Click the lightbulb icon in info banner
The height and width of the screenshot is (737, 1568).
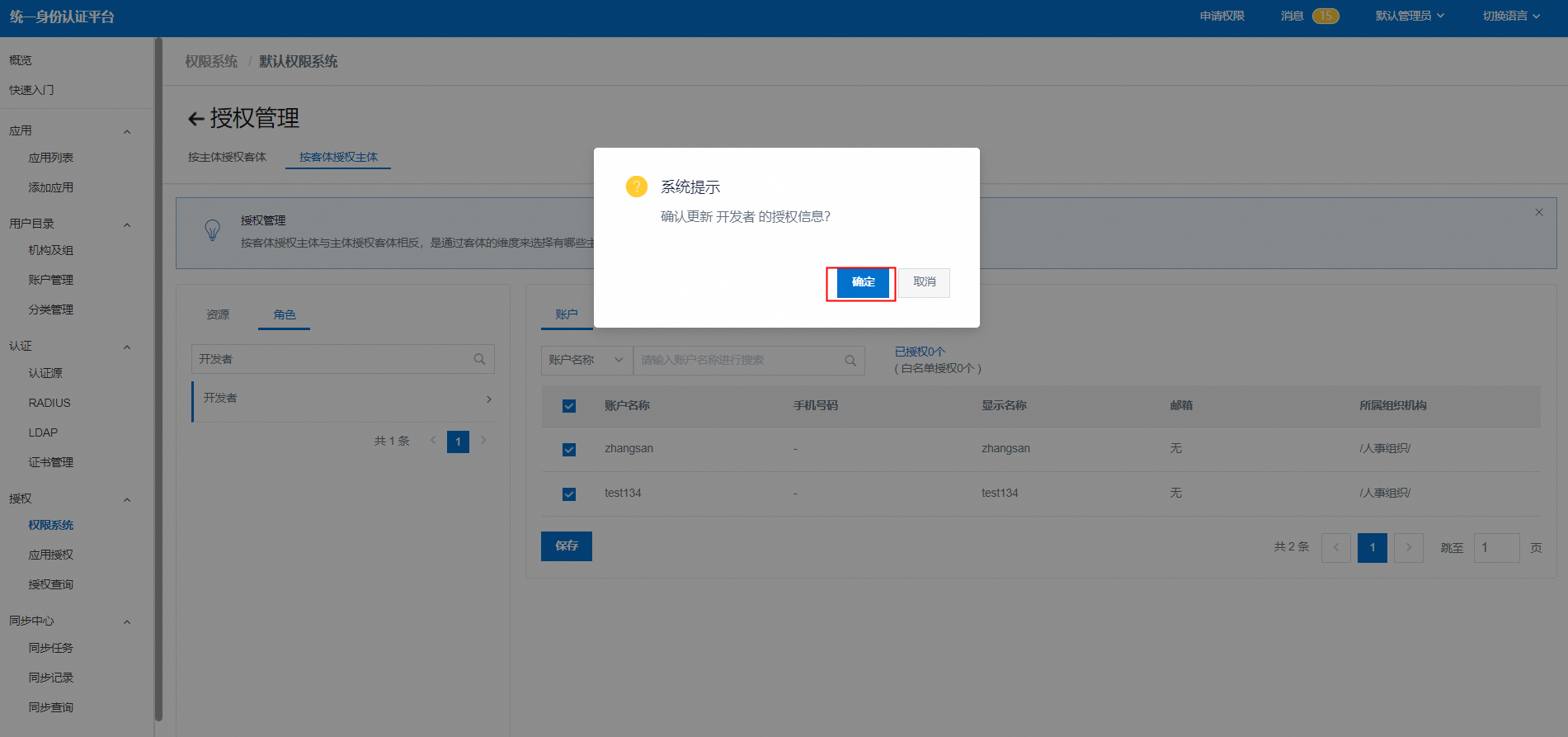pos(212,230)
